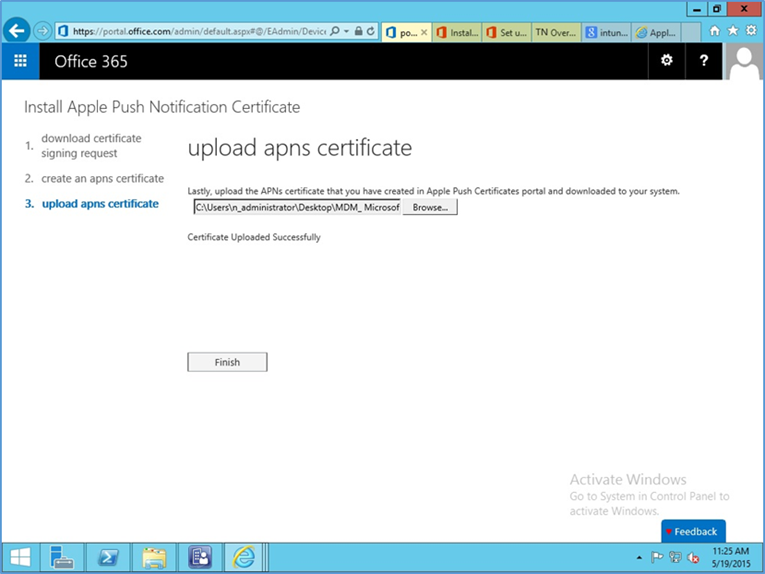
Task: Click the Action Center flag icon
Action: point(657,557)
